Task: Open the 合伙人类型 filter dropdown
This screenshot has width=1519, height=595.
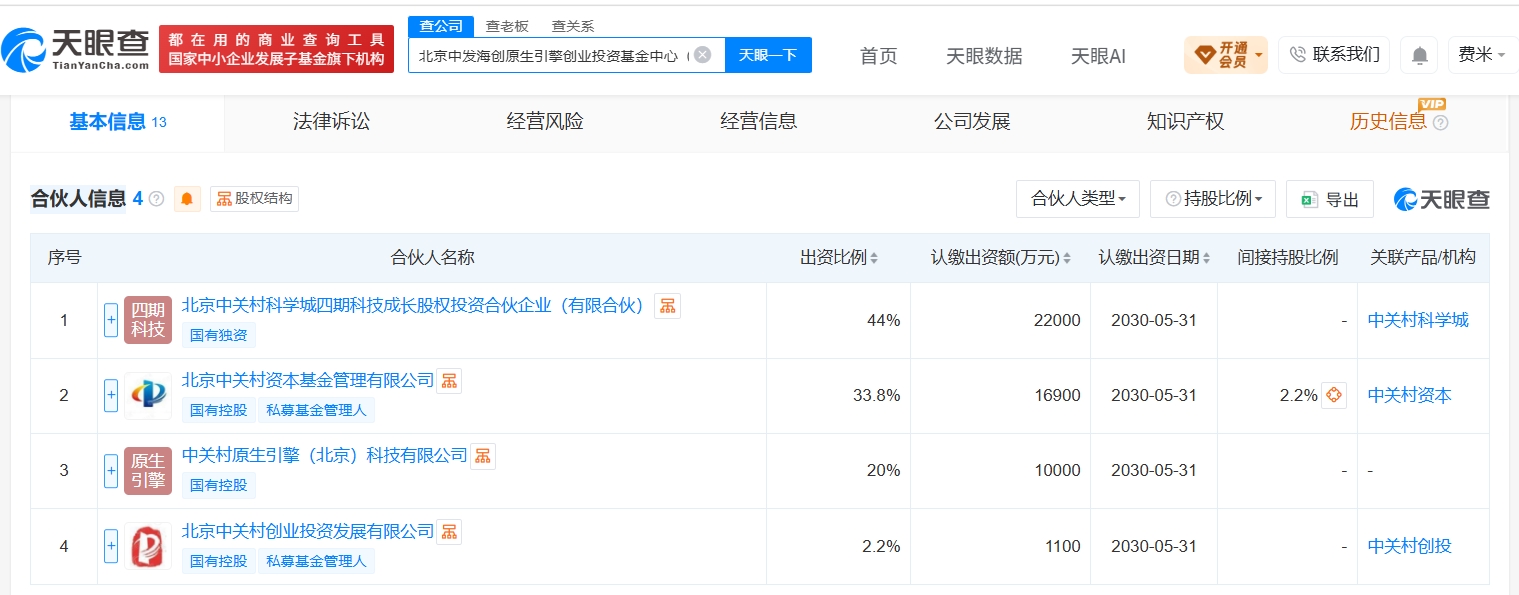Action: (1078, 199)
